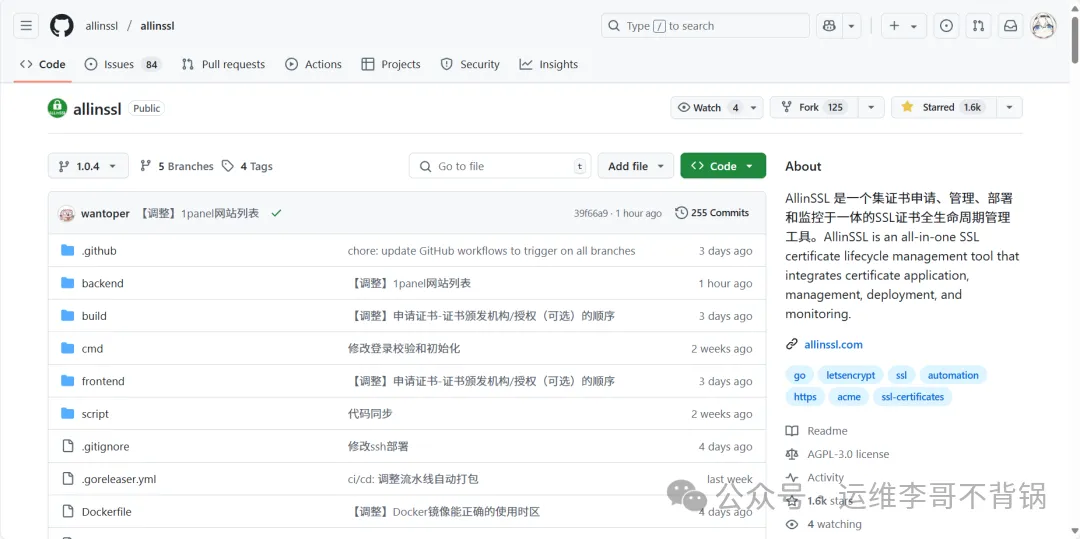Switch to the Insights tab

[x=548, y=64]
